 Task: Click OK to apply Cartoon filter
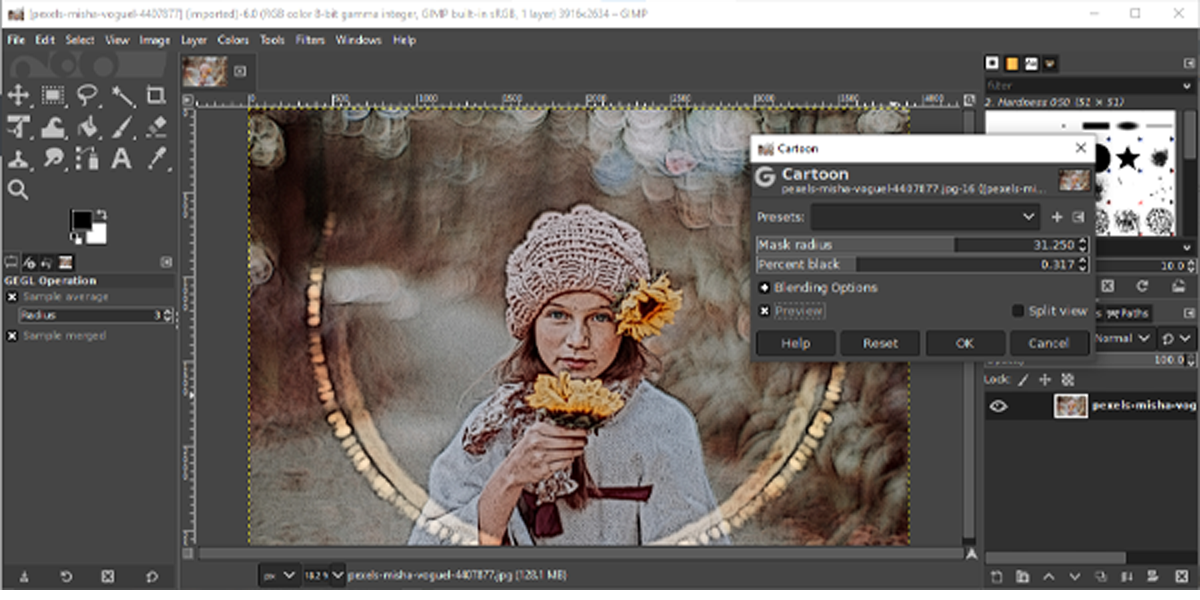click(x=965, y=343)
